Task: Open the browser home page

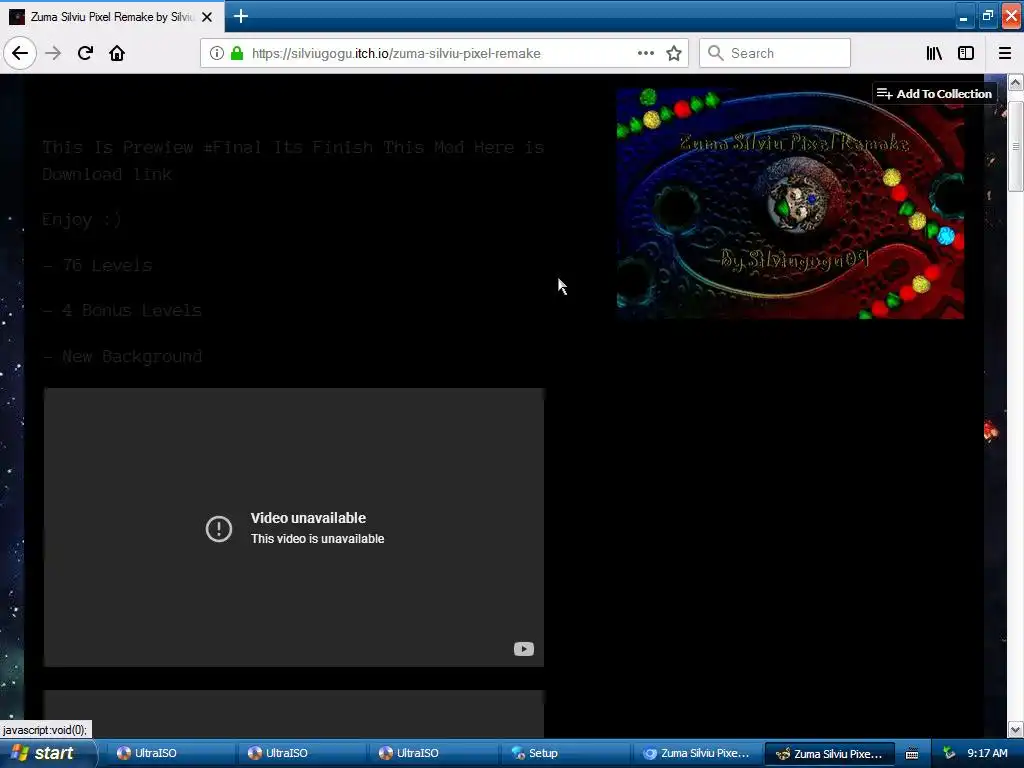Action: pos(117,53)
